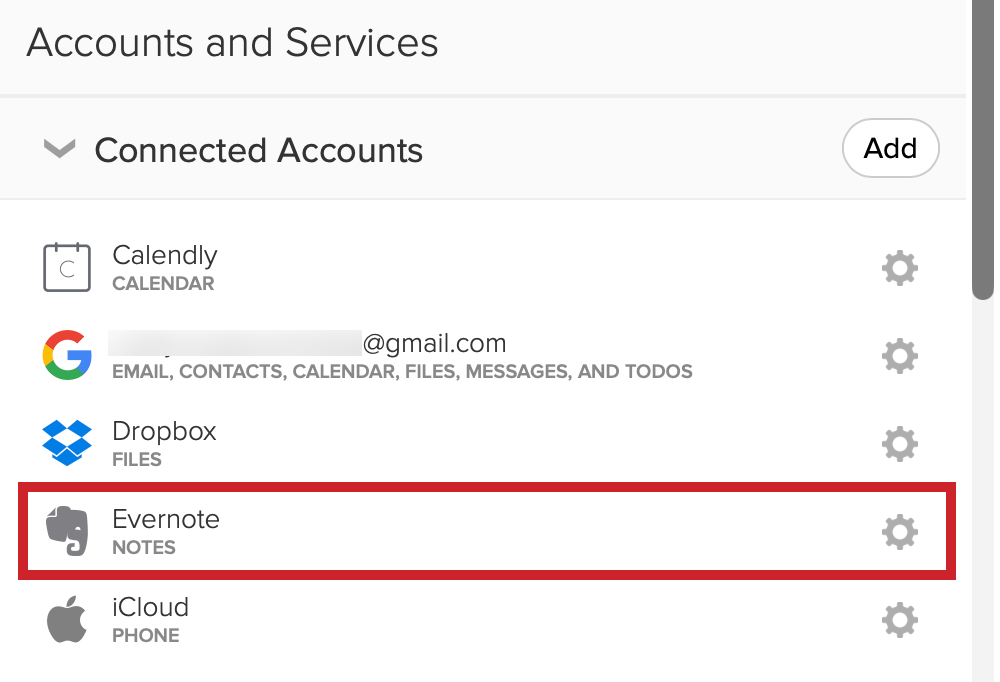Click the Evernote elephant icon

pos(67,531)
